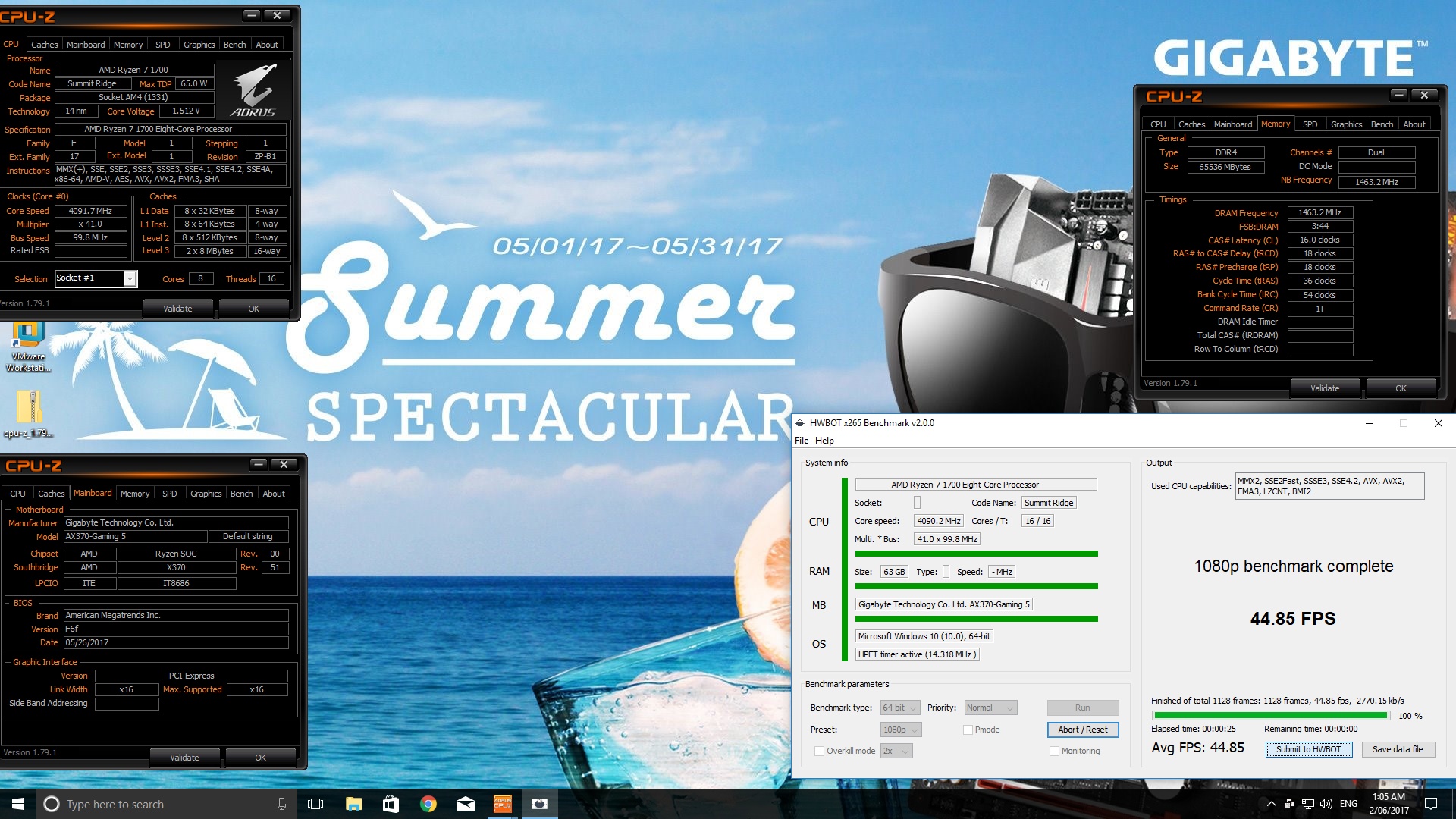
Task: Click Save data file button
Action: 1397,749
